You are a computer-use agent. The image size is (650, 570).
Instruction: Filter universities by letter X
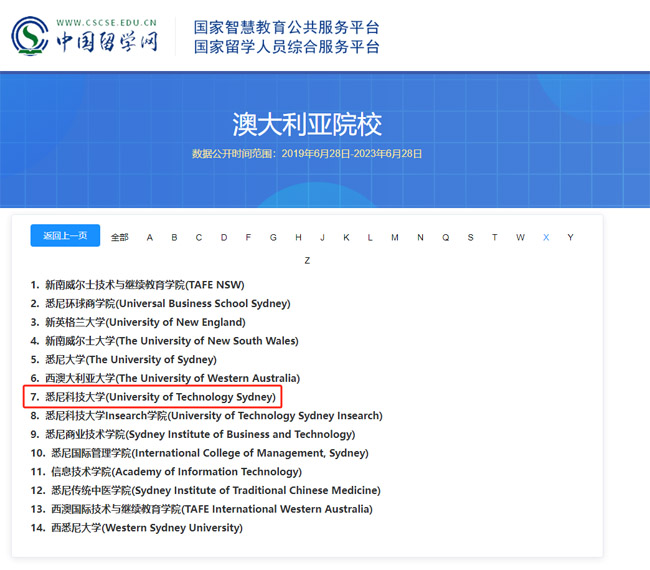click(x=546, y=238)
